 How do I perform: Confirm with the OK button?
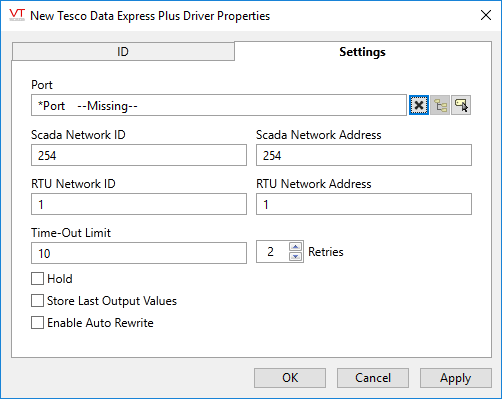coord(290,378)
